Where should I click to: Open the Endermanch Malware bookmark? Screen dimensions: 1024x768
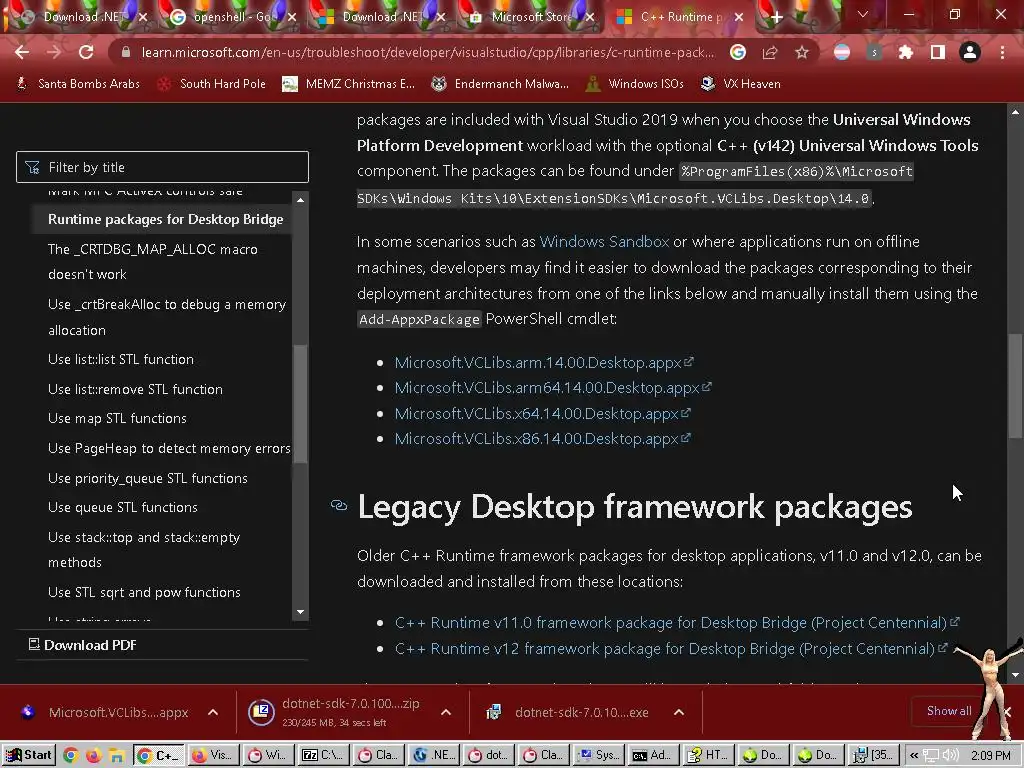pyautogui.click(x=500, y=84)
